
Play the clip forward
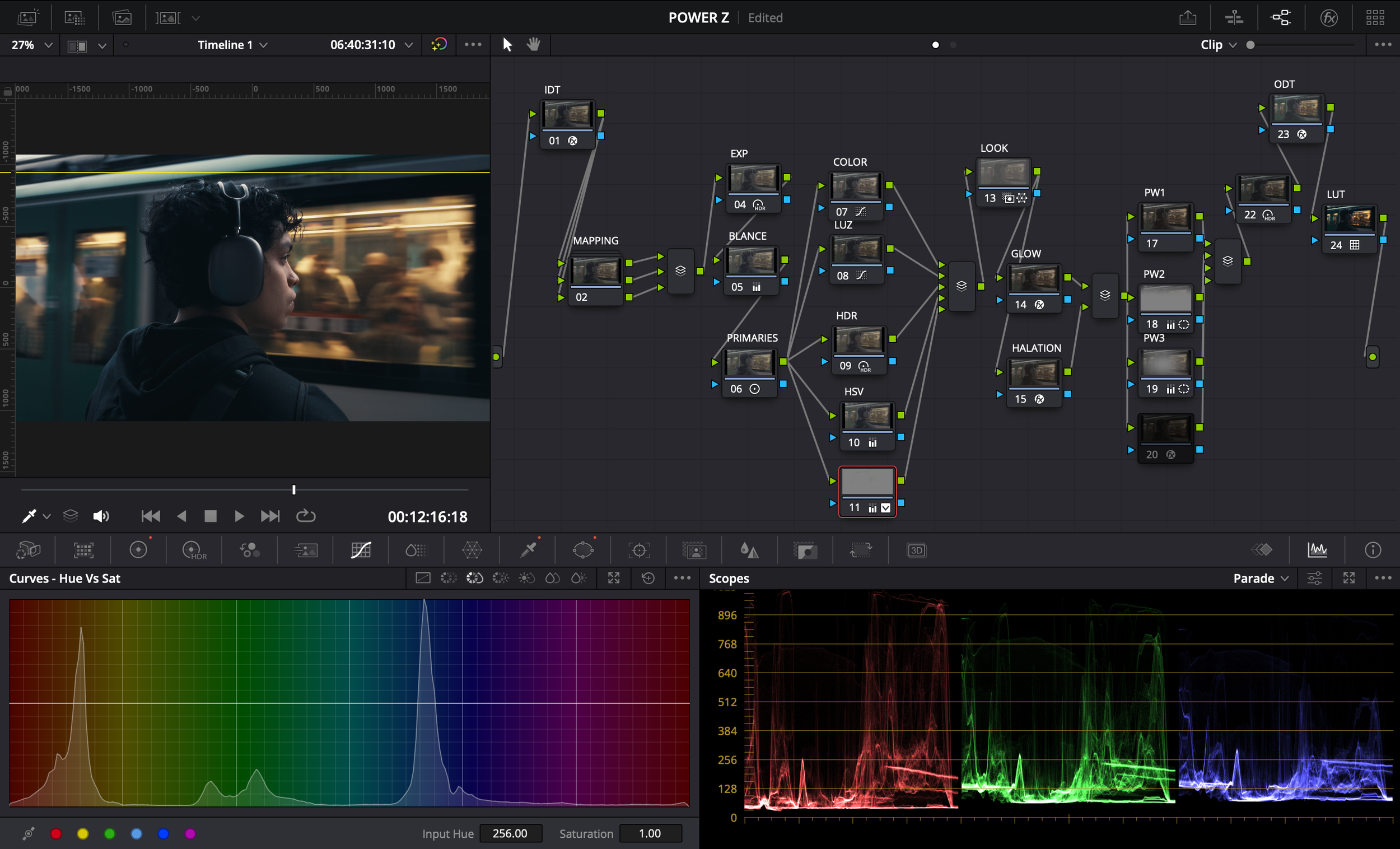[x=239, y=516]
